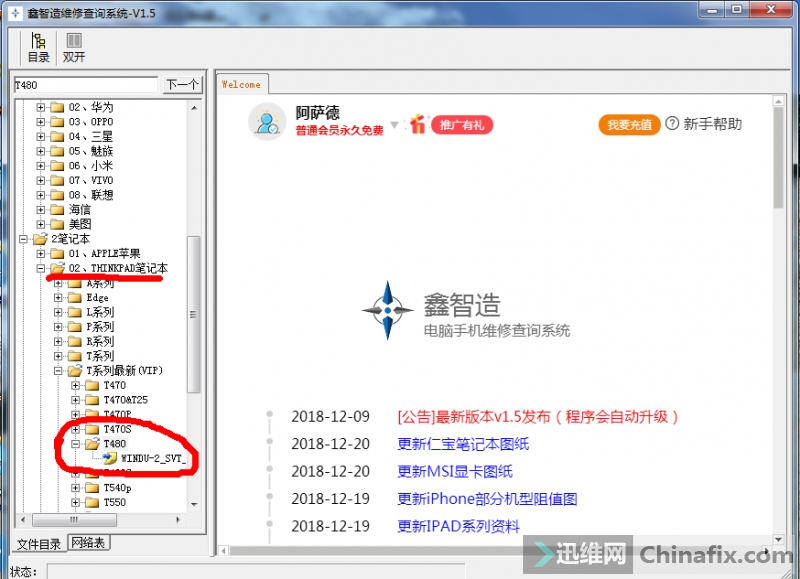Open the 新手帮助 link
This screenshot has height=579, width=800.
point(712,124)
